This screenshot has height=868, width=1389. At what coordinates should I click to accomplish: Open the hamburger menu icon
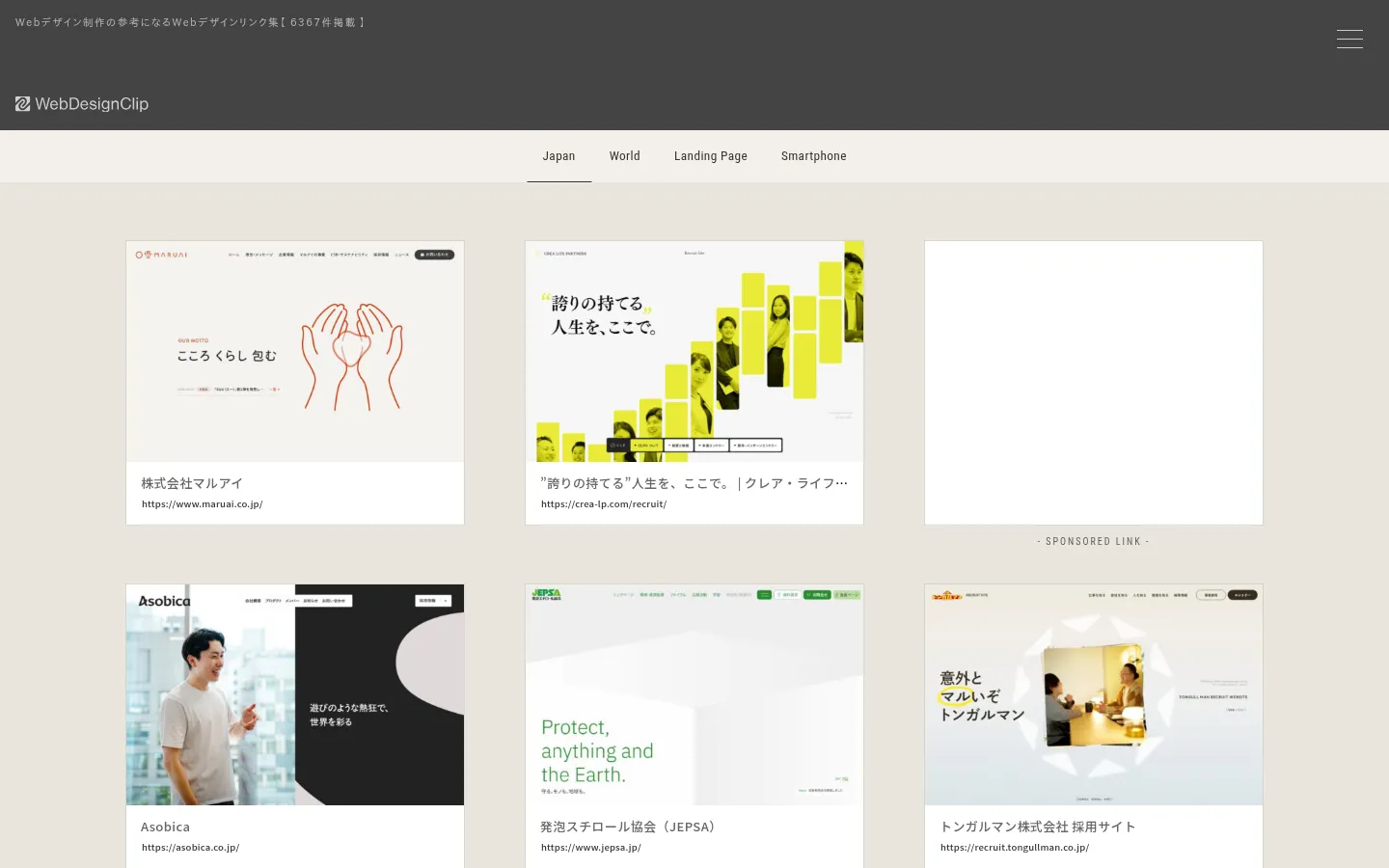(x=1349, y=39)
